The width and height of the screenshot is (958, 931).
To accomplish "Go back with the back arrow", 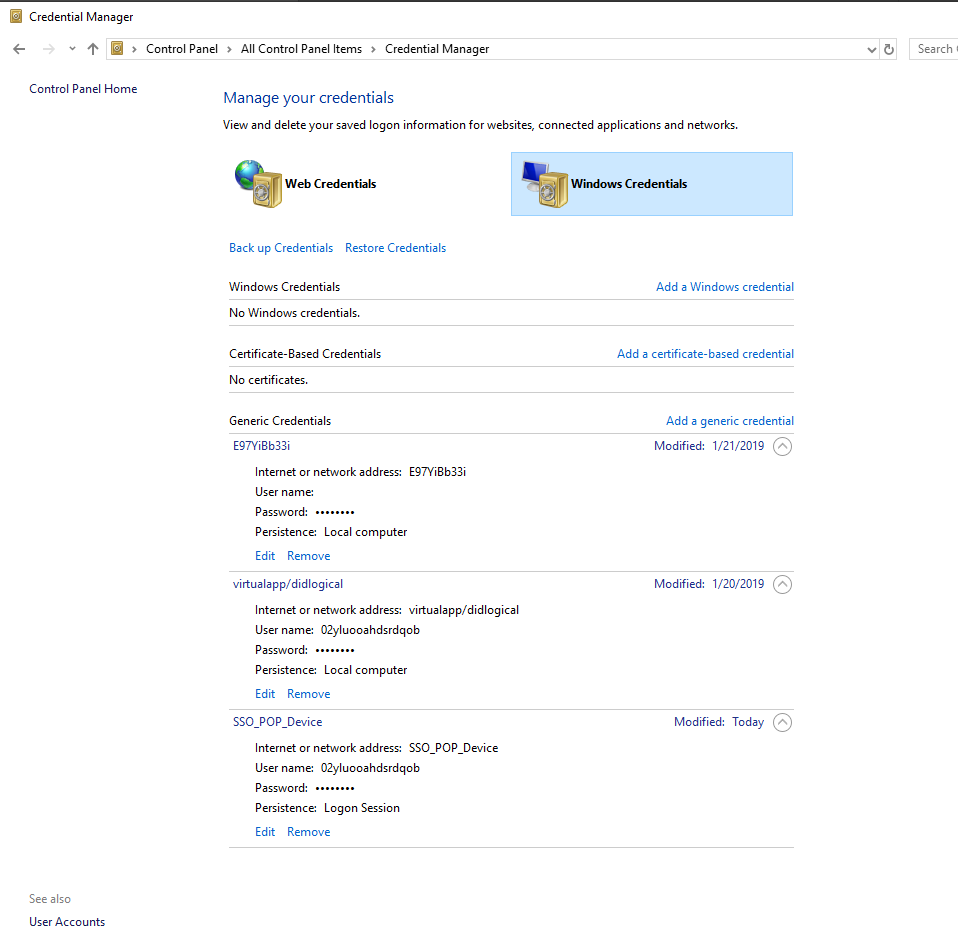I will (x=20, y=49).
